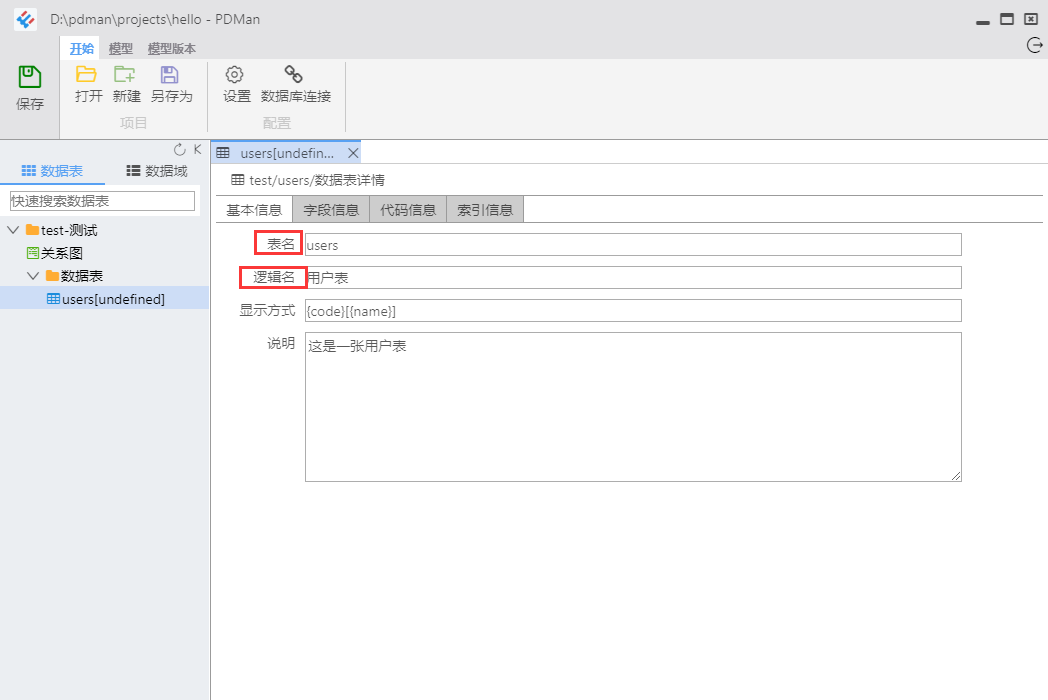Collapse the 数据表 folder node
1048x700 pixels.
pos(32,275)
